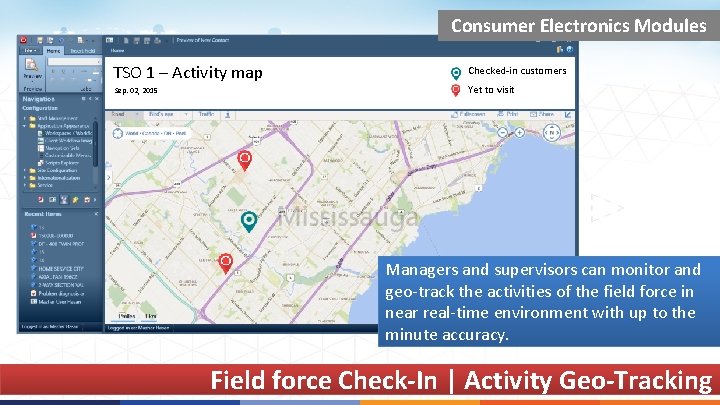Show more navigation shortcut icons arrow
Viewport: 720px width, 405px height.
[x=96, y=200]
